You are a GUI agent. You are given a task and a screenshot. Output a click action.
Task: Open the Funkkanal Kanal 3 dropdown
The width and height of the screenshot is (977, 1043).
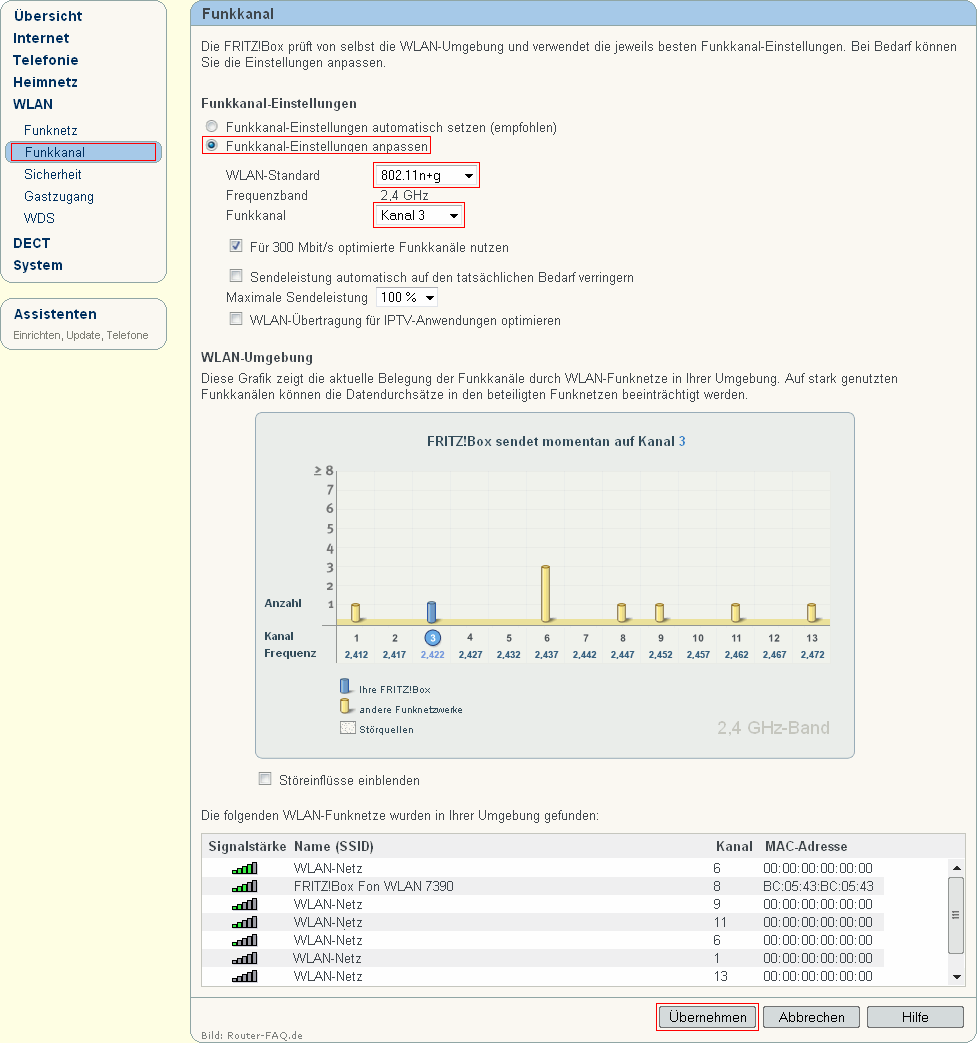click(418, 216)
